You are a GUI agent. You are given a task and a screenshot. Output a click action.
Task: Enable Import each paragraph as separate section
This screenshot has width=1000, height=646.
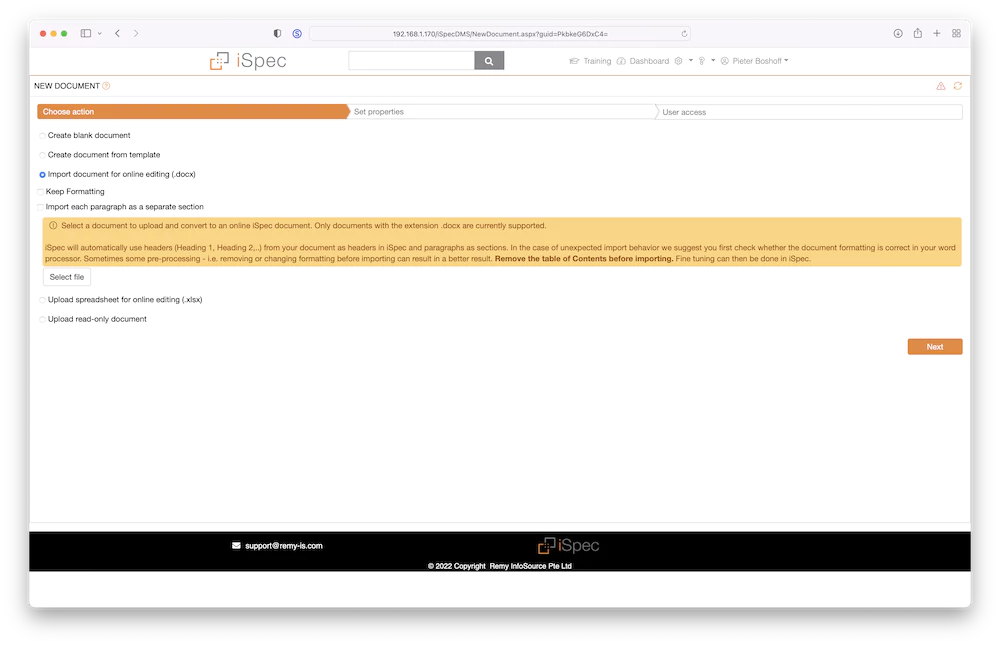(41, 207)
